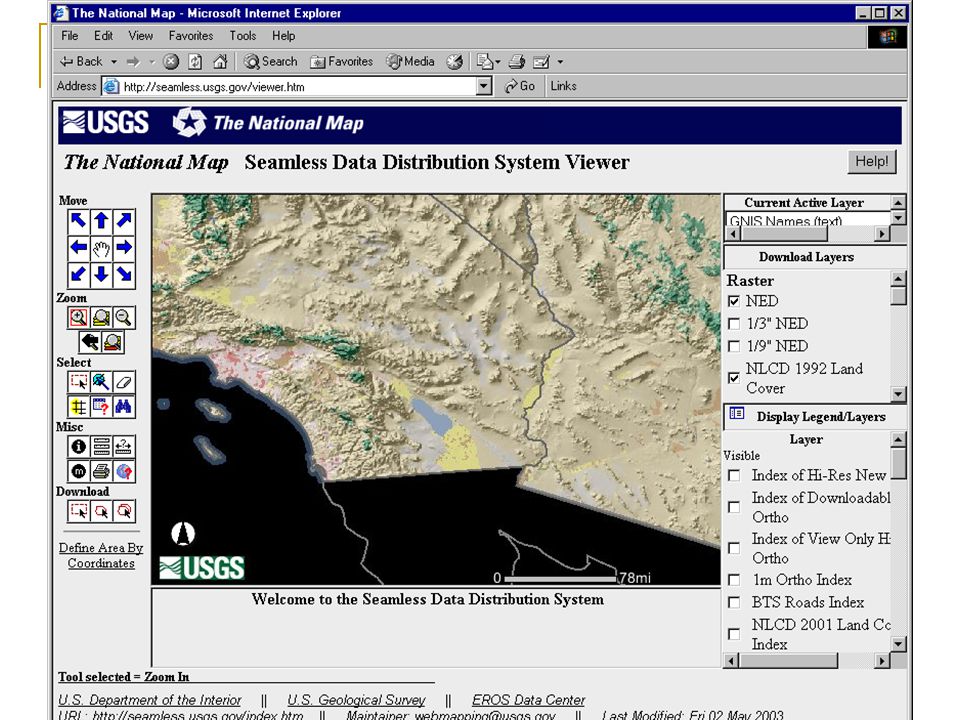Open the Tools menu

pos(242,36)
